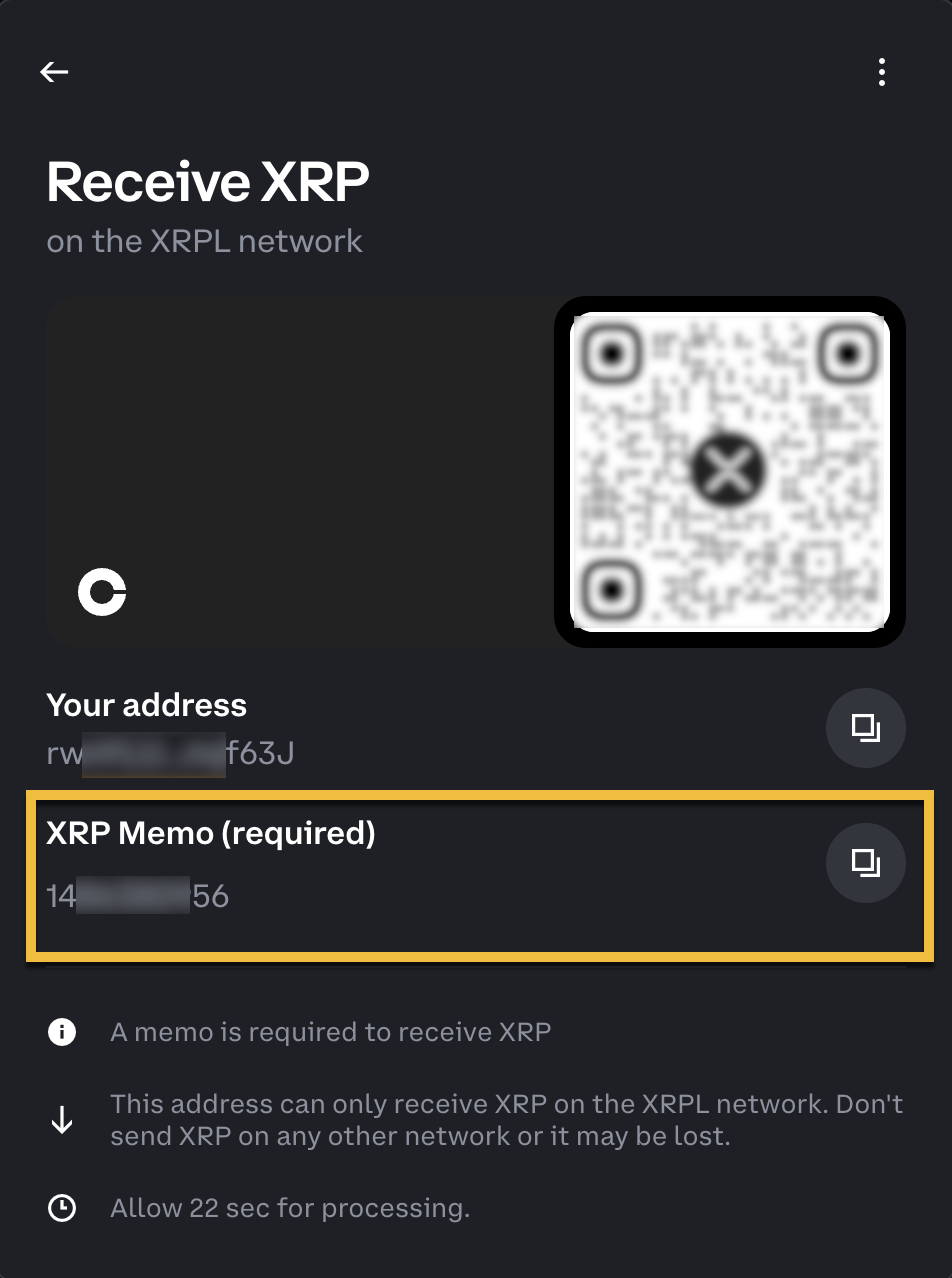This screenshot has height=1278, width=952.
Task: Click 'A memo is required' notice text
Action: click(331, 1032)
